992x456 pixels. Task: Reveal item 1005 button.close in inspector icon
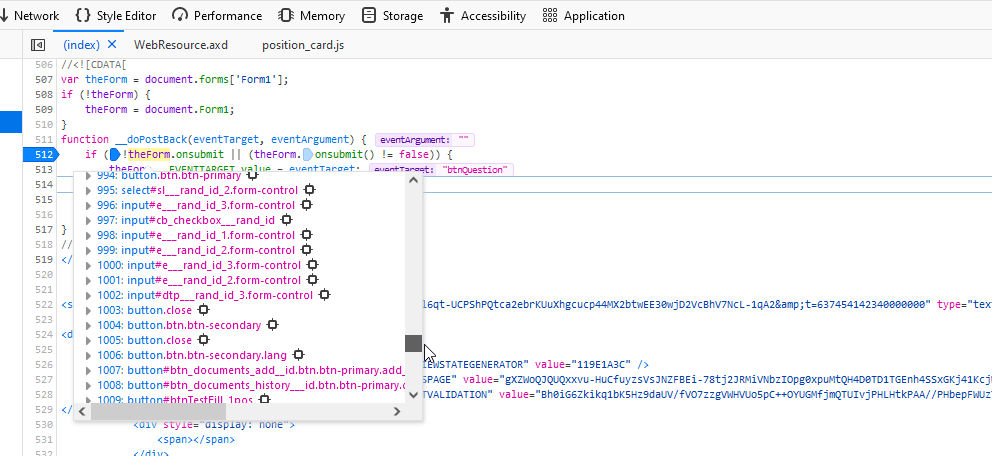[202, 340]
